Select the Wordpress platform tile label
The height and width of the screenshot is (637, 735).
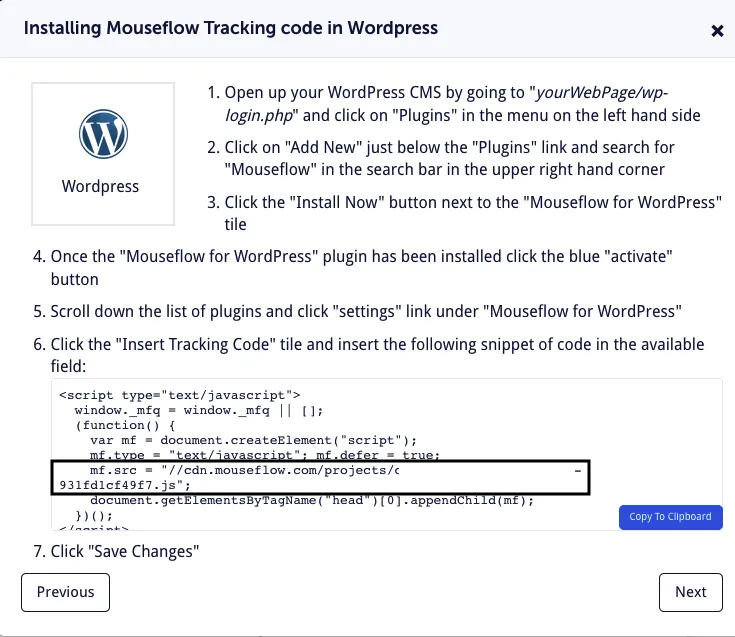[x=100, y=186]
